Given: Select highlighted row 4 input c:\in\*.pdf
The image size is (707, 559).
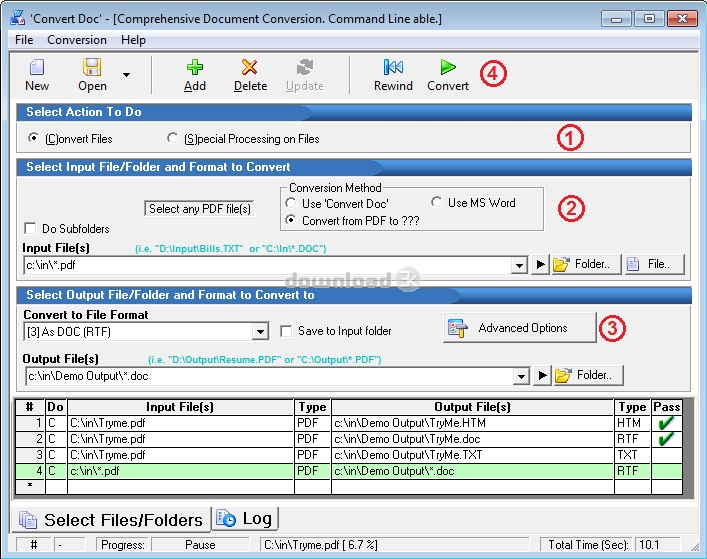Looking at the screenshot, I should [x=180, y=471].
